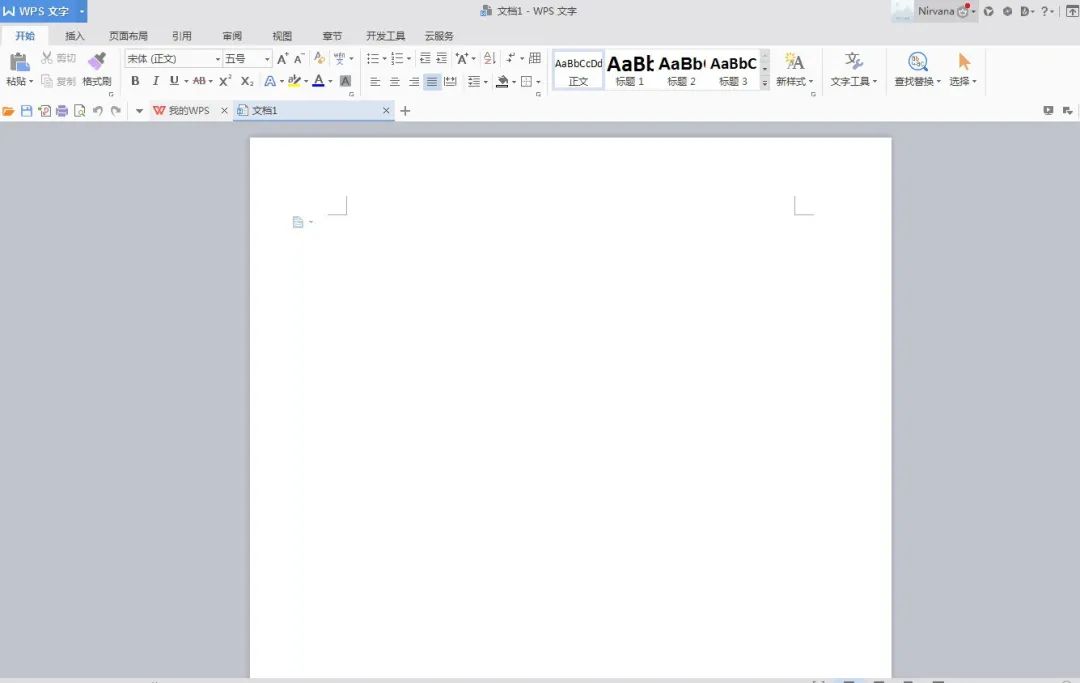The height and width of the screenshot is (683, 1080).
Task: Click the undo arrow icon
Action: point(97,111)
